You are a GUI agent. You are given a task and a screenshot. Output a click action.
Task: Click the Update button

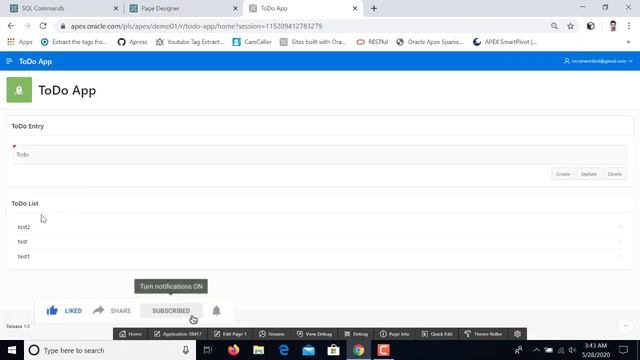coord(589,174)
